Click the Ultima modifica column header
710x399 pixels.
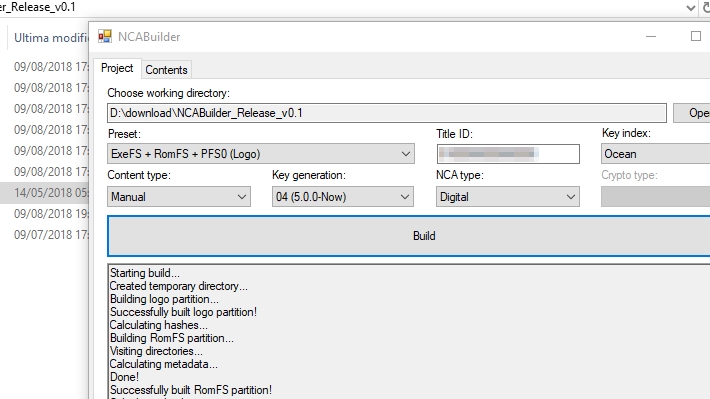tap(51, 38)
